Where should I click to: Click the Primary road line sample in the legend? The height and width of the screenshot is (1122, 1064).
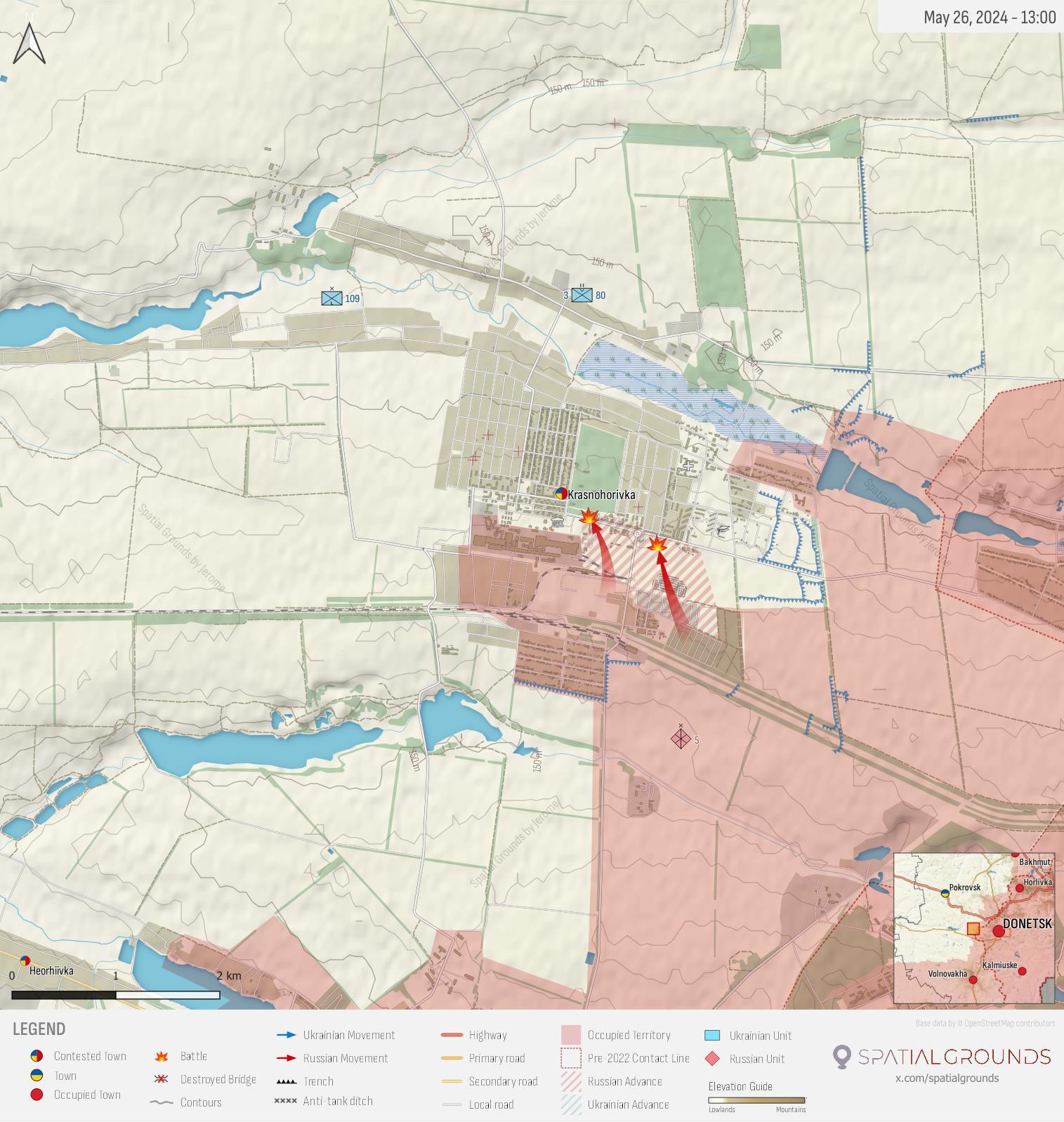tap(452, 1058)
